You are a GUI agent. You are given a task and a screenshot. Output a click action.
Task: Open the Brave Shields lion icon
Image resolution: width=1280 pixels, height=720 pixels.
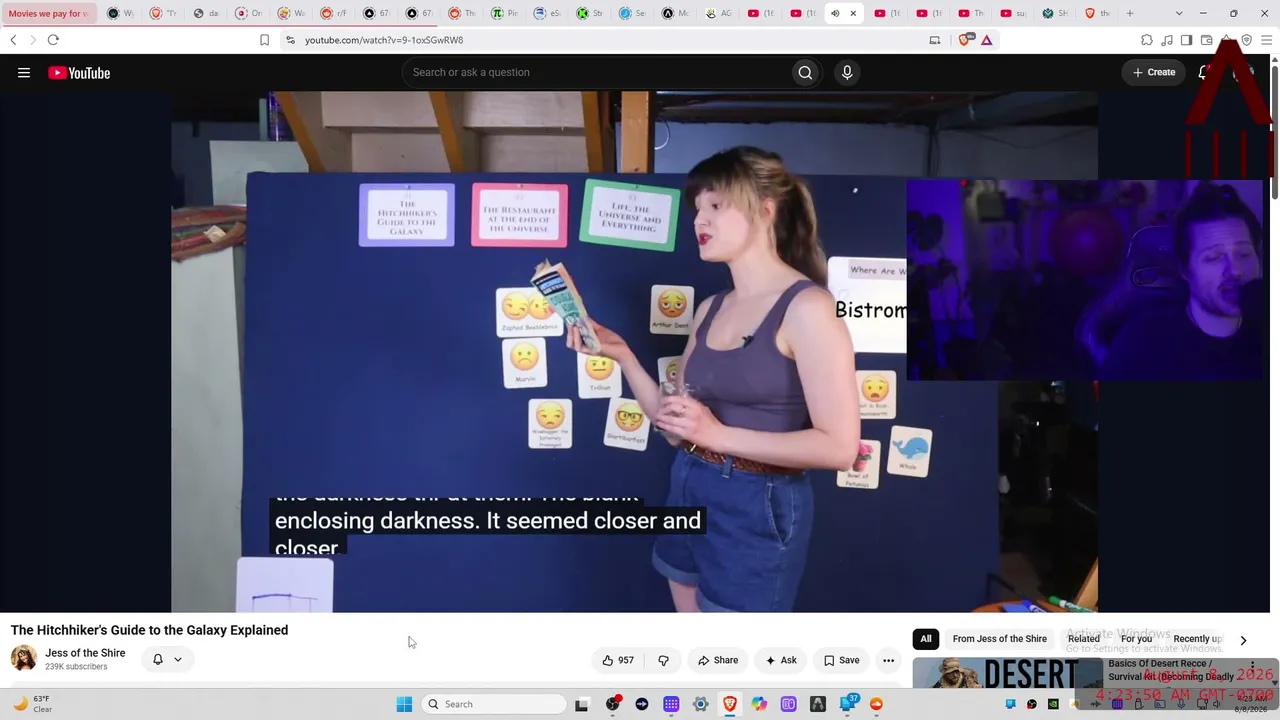[965, 40]
